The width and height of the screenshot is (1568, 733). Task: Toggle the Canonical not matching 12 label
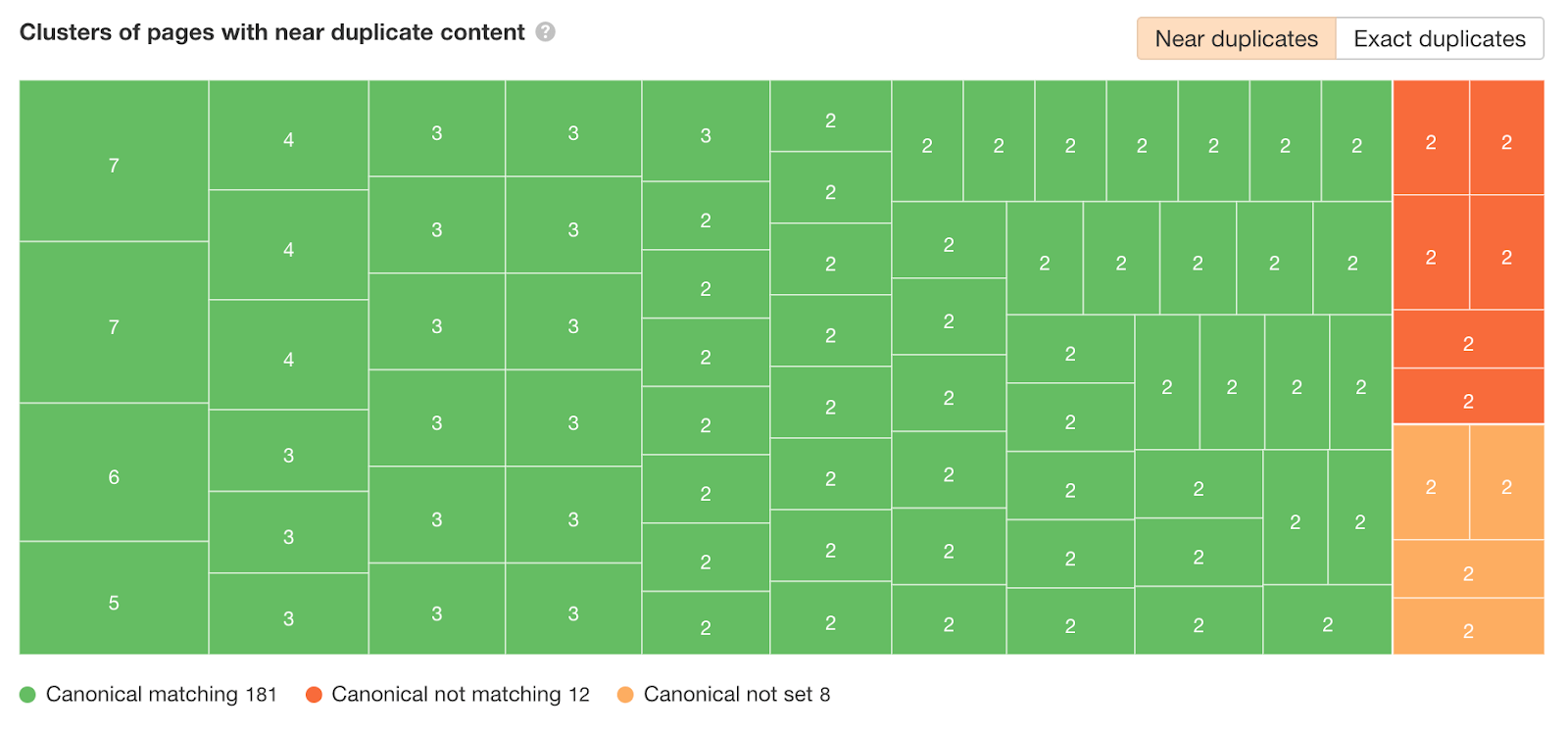[461, 695]
